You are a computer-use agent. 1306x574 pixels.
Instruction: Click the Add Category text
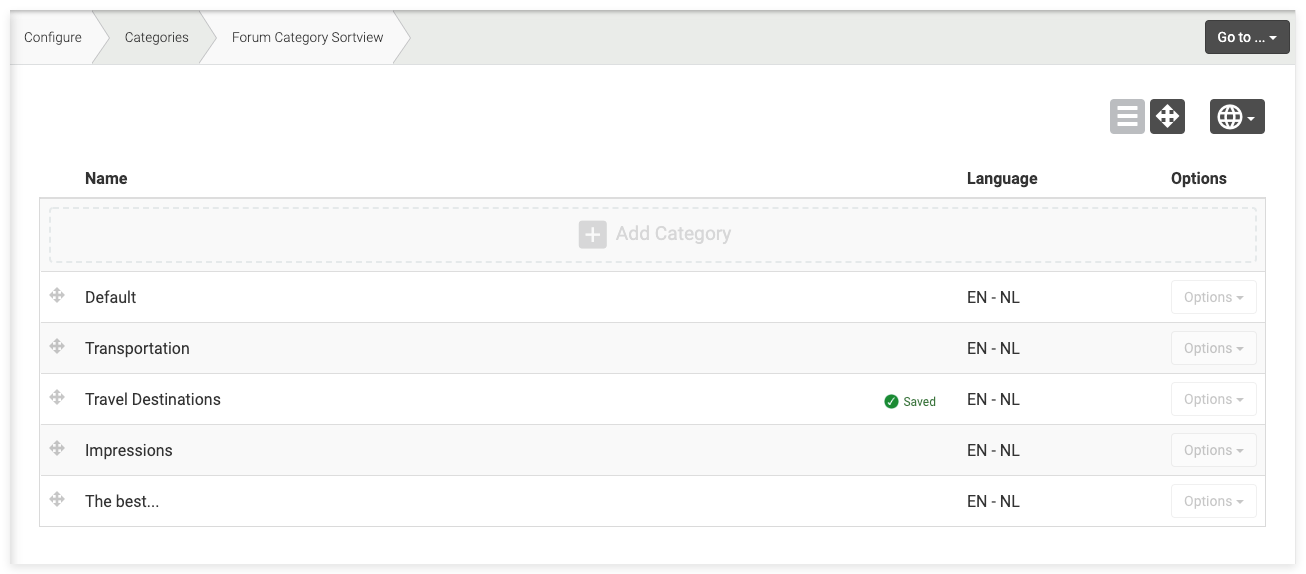(x=673, y=234)
